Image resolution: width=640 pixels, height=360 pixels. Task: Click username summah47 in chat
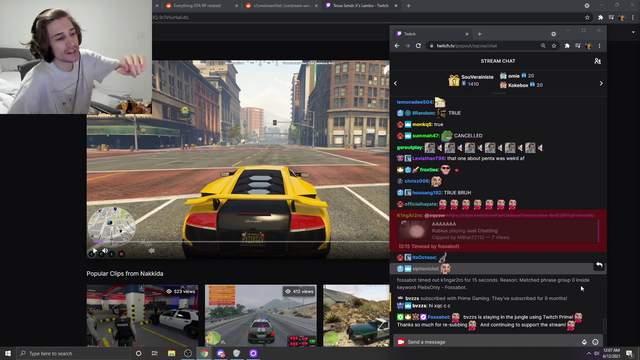coord(426,136)
